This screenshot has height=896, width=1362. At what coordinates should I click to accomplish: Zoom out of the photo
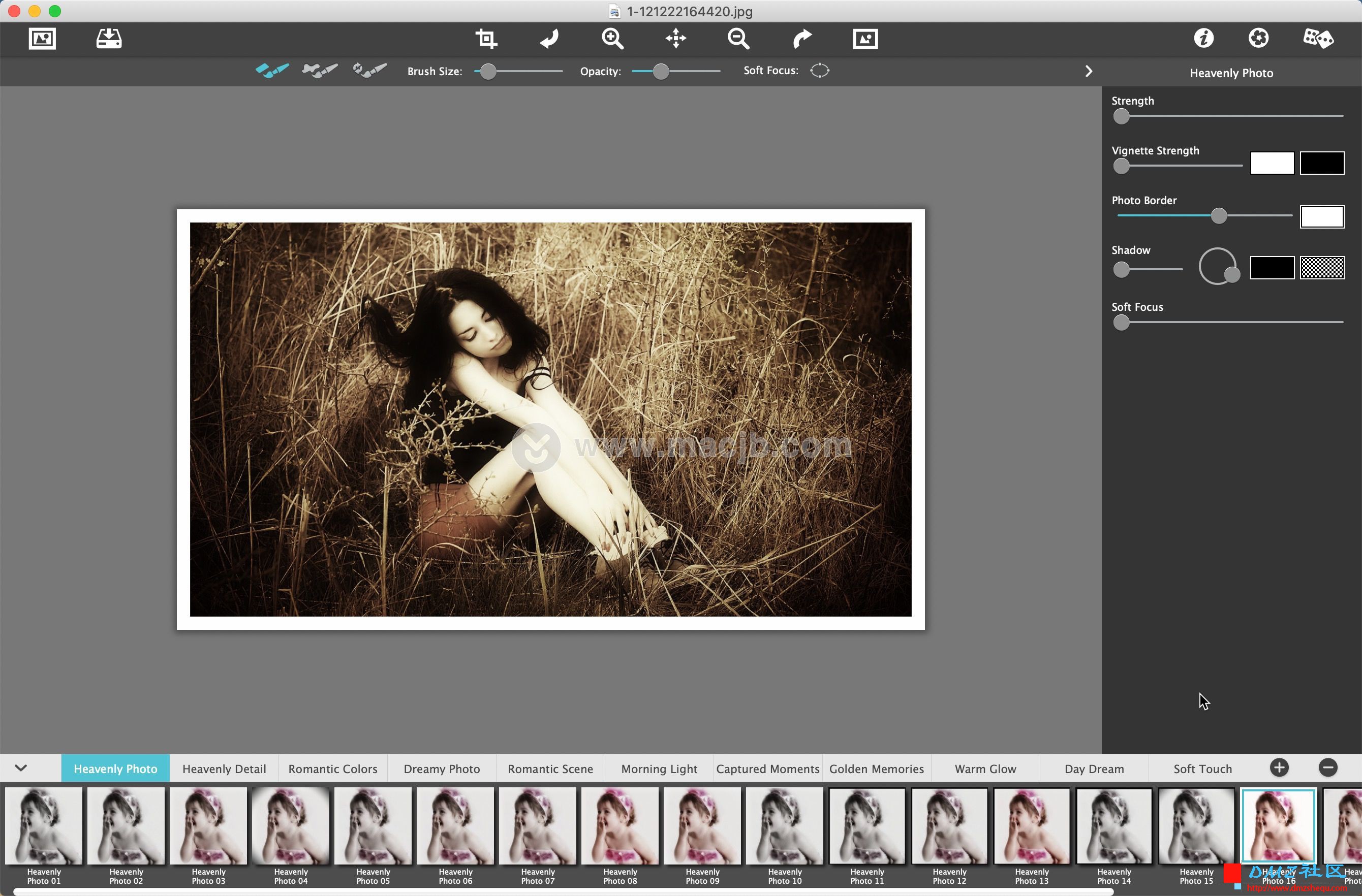[x=738, y=39]
